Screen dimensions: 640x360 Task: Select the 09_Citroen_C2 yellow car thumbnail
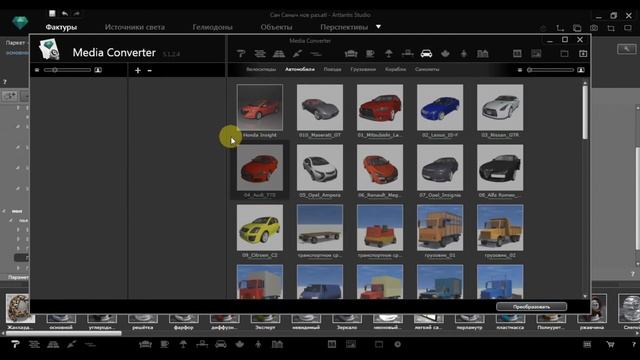[x=260, y=227]
